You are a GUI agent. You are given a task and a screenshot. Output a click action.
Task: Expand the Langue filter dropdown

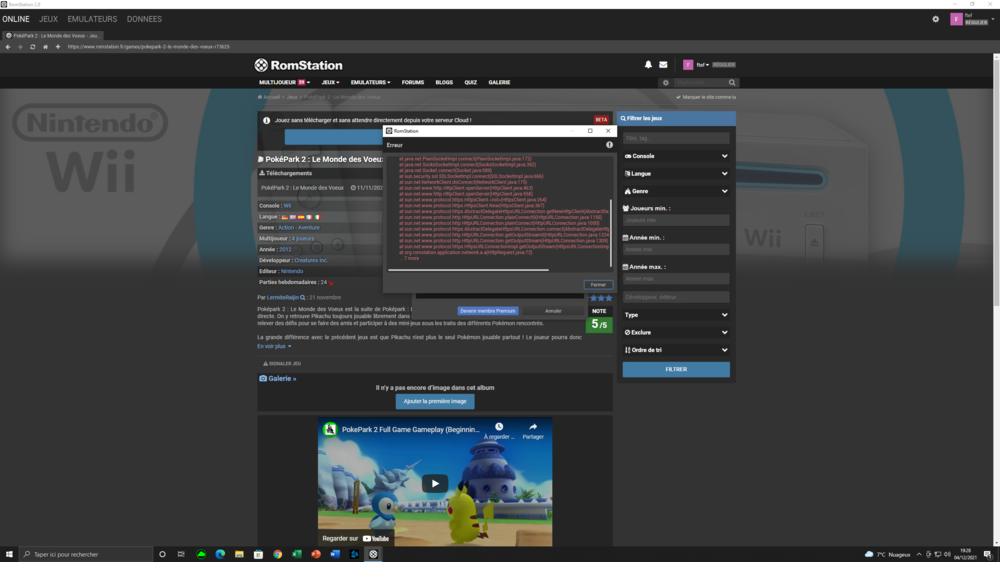point(676,174)
